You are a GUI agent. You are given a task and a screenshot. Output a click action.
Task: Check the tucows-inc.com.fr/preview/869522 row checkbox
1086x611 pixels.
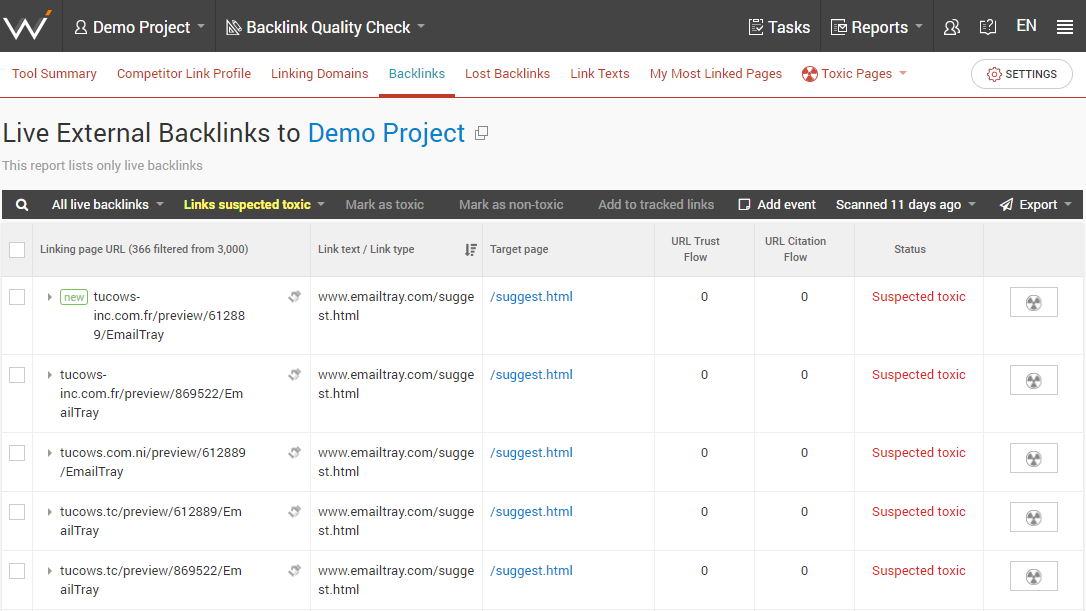tap(17, 375)
